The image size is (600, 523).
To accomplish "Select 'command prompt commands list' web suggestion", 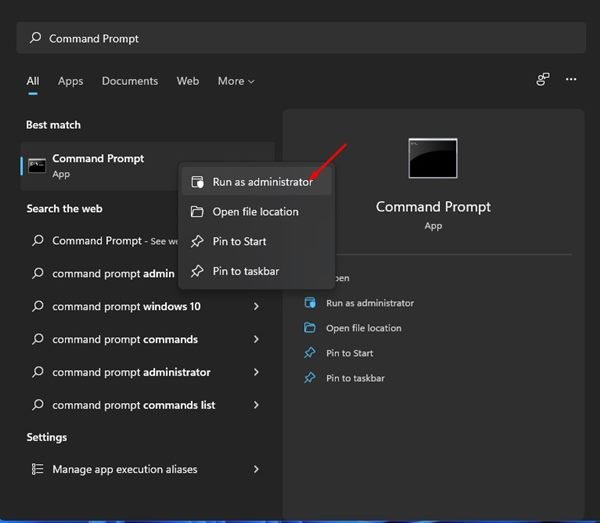I will [147, 405].
